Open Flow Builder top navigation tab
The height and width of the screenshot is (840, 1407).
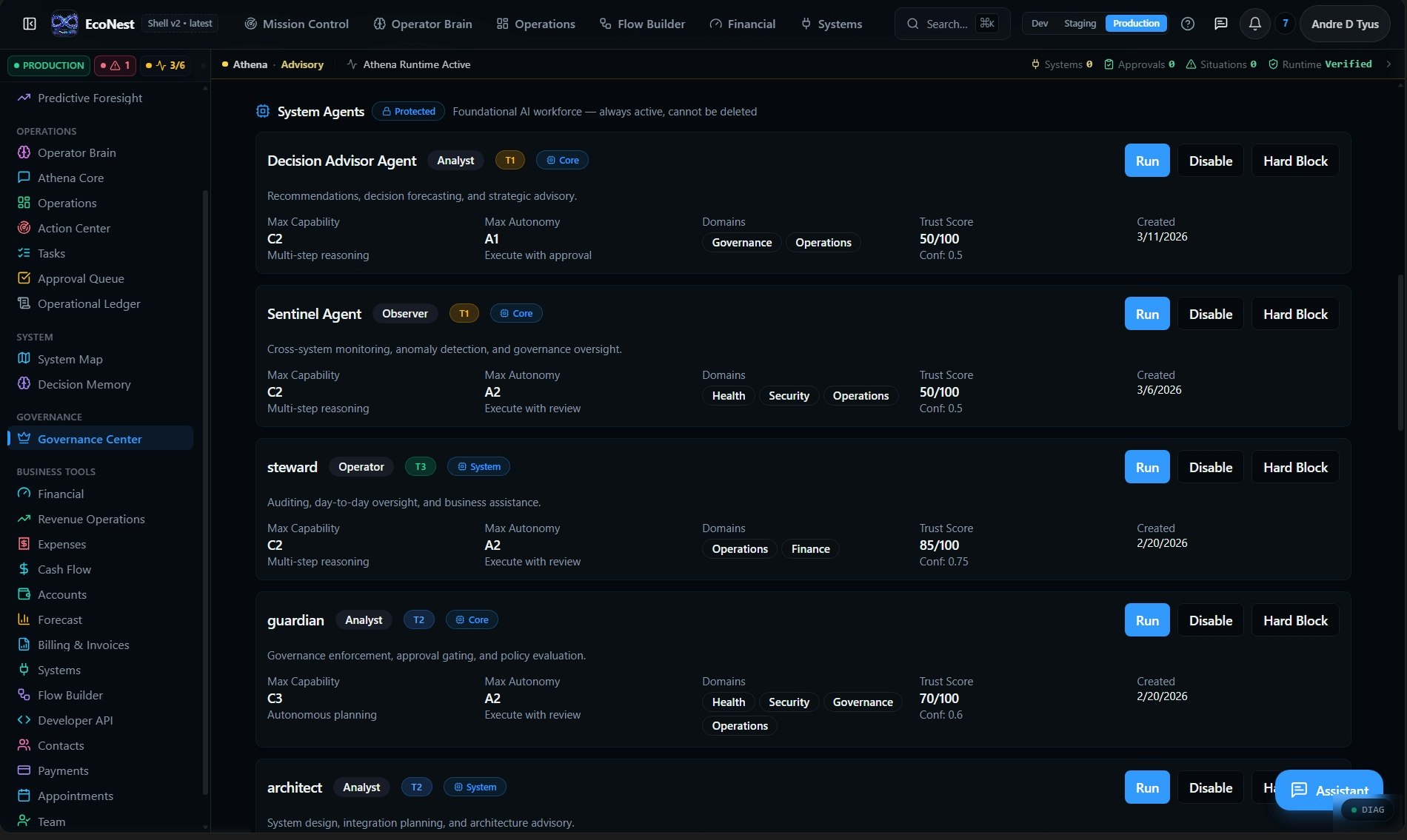click(x=642, y=24)
